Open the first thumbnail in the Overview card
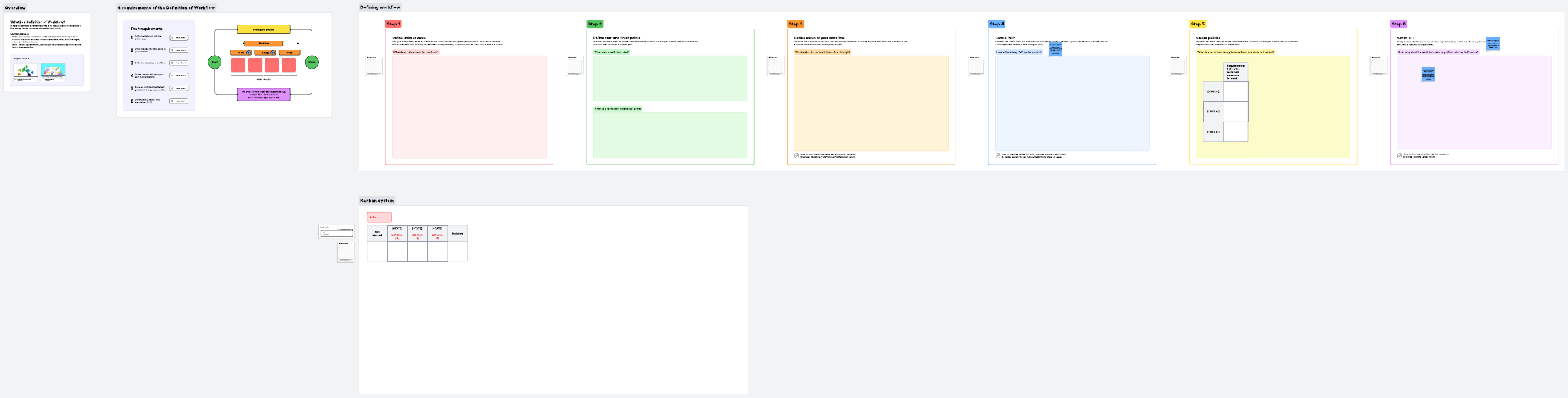 [25, 71]
